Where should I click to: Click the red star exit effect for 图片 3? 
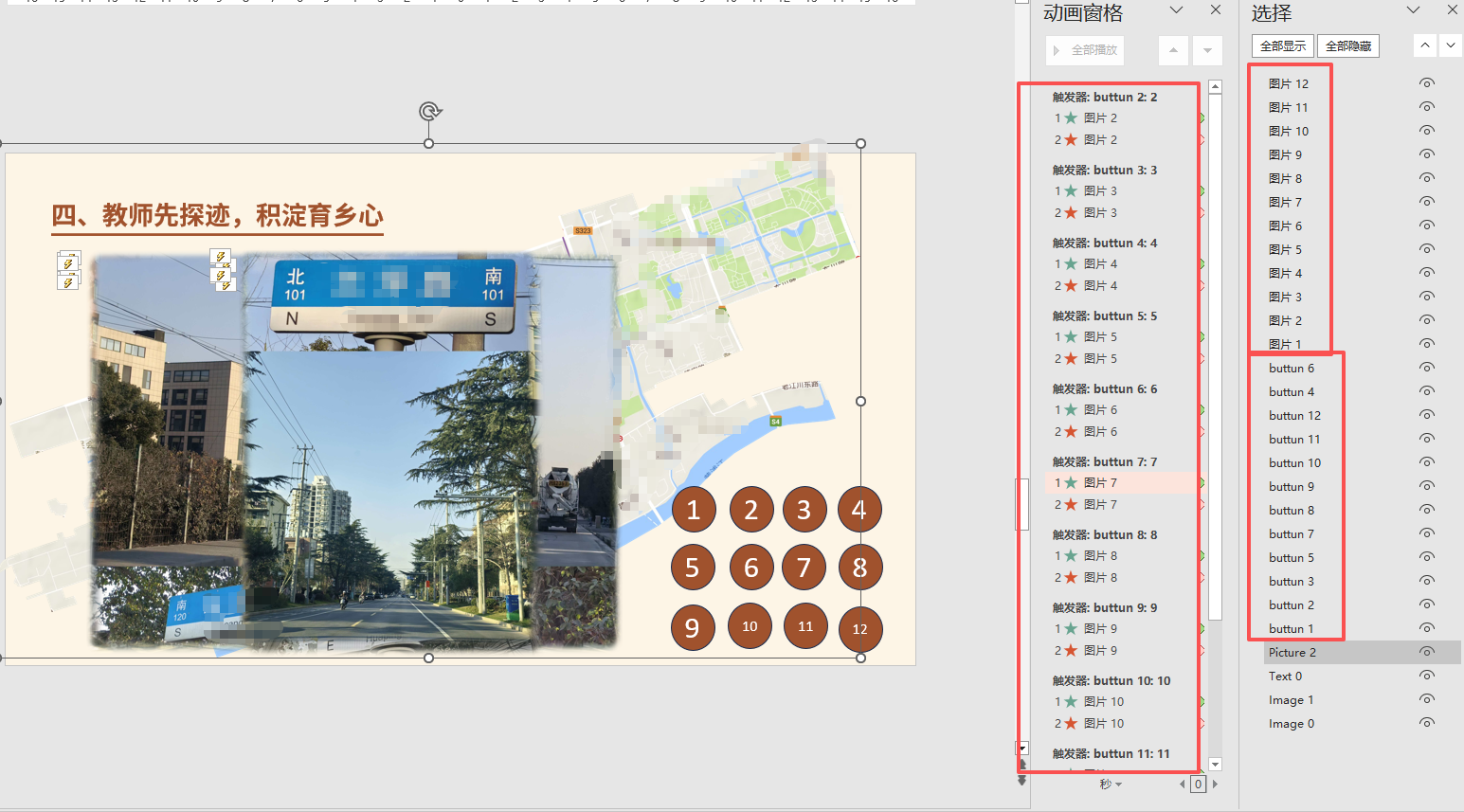(1071, 213)
